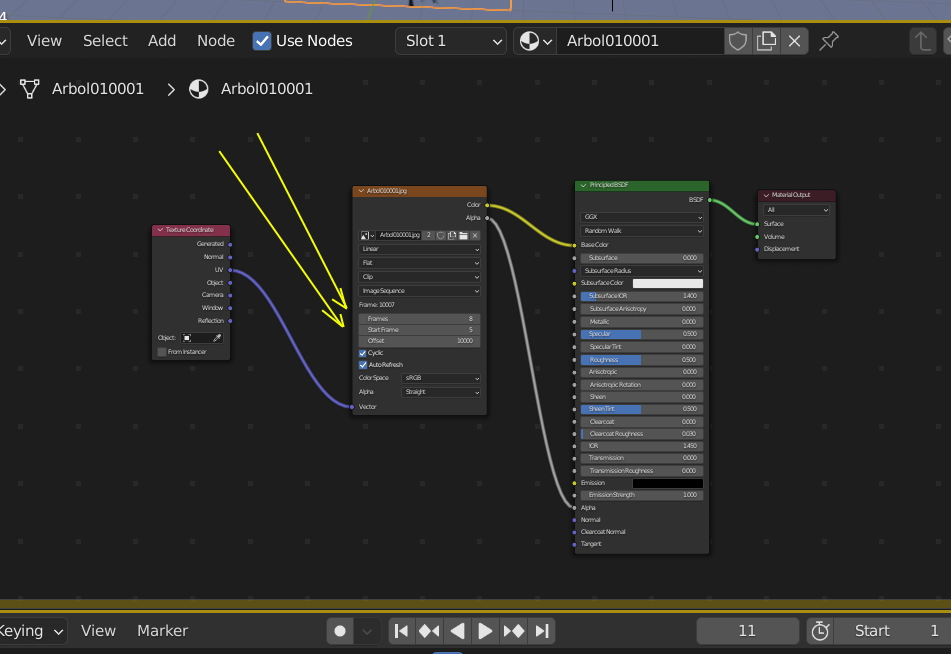Toggle the fake user shield icon
The width and height of the screenshot is (951, 654).
point(738,41)
